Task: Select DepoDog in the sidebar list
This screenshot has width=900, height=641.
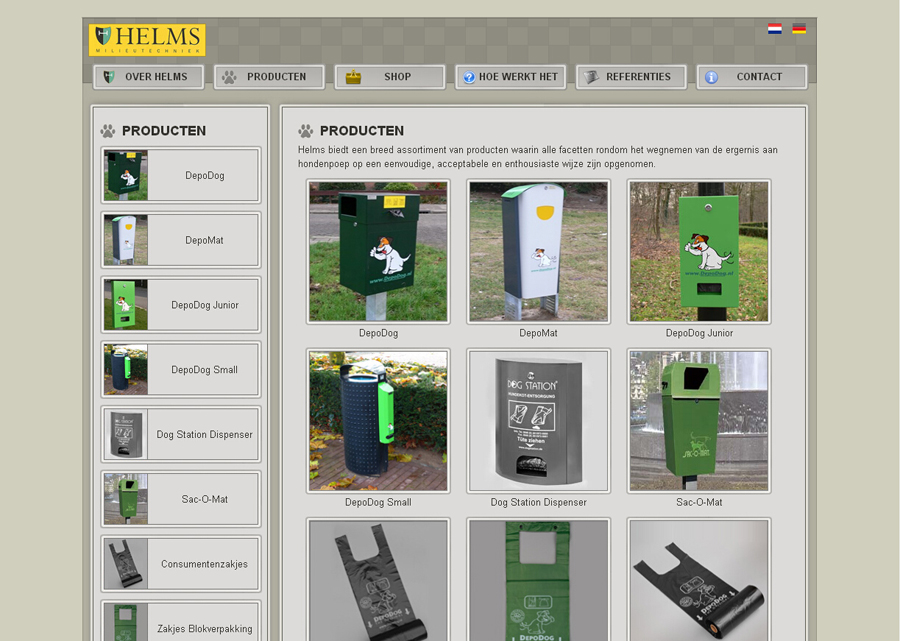Action: click(x=181, y=175)
